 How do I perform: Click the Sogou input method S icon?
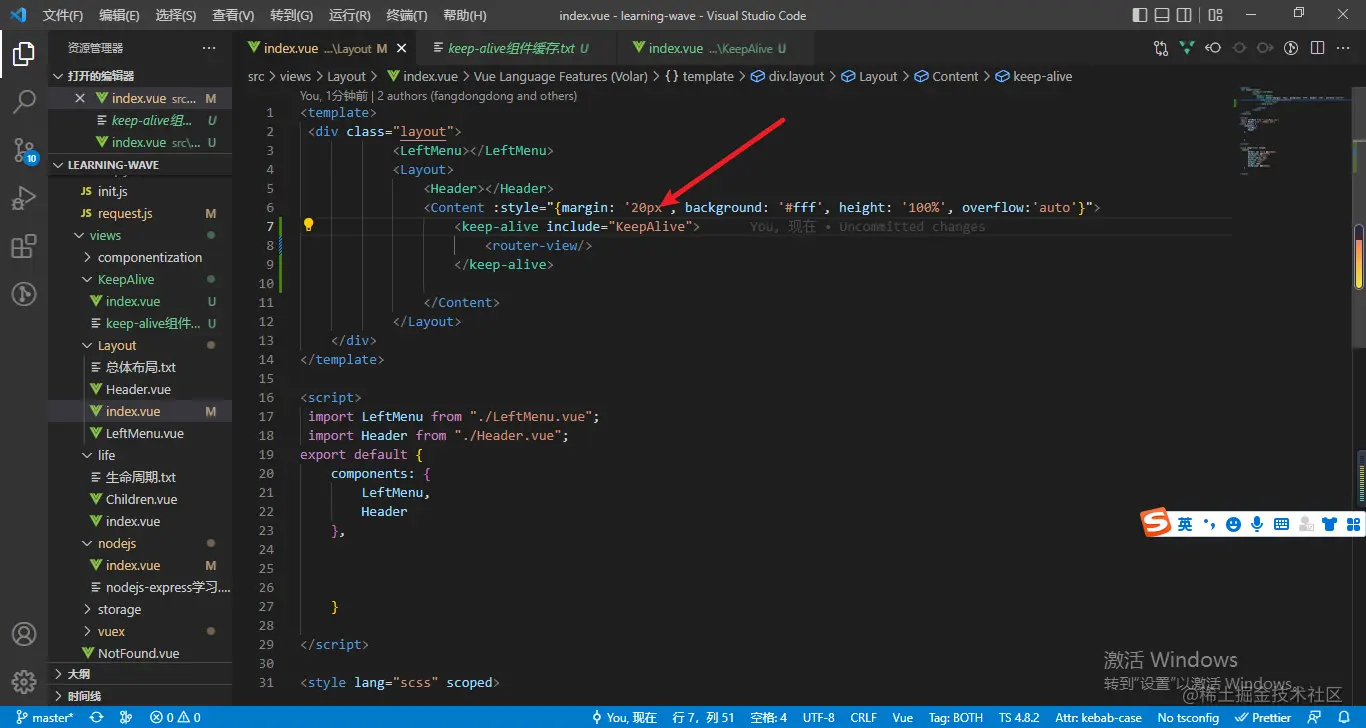pyautogui.click(x=1157, y=523)
